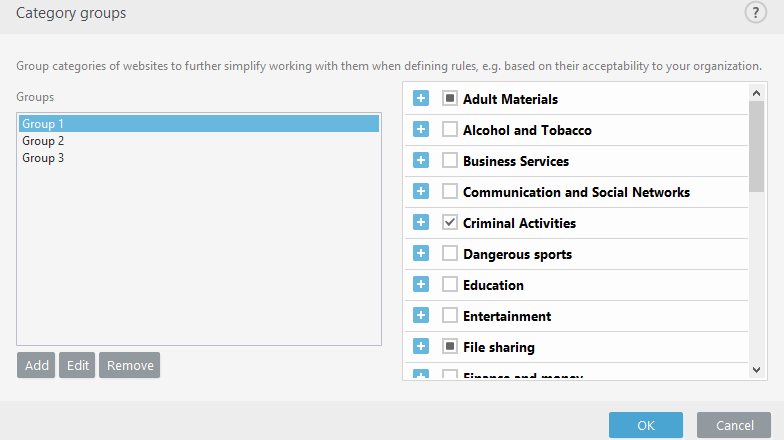Expand the Business Services category

(421, 160)
